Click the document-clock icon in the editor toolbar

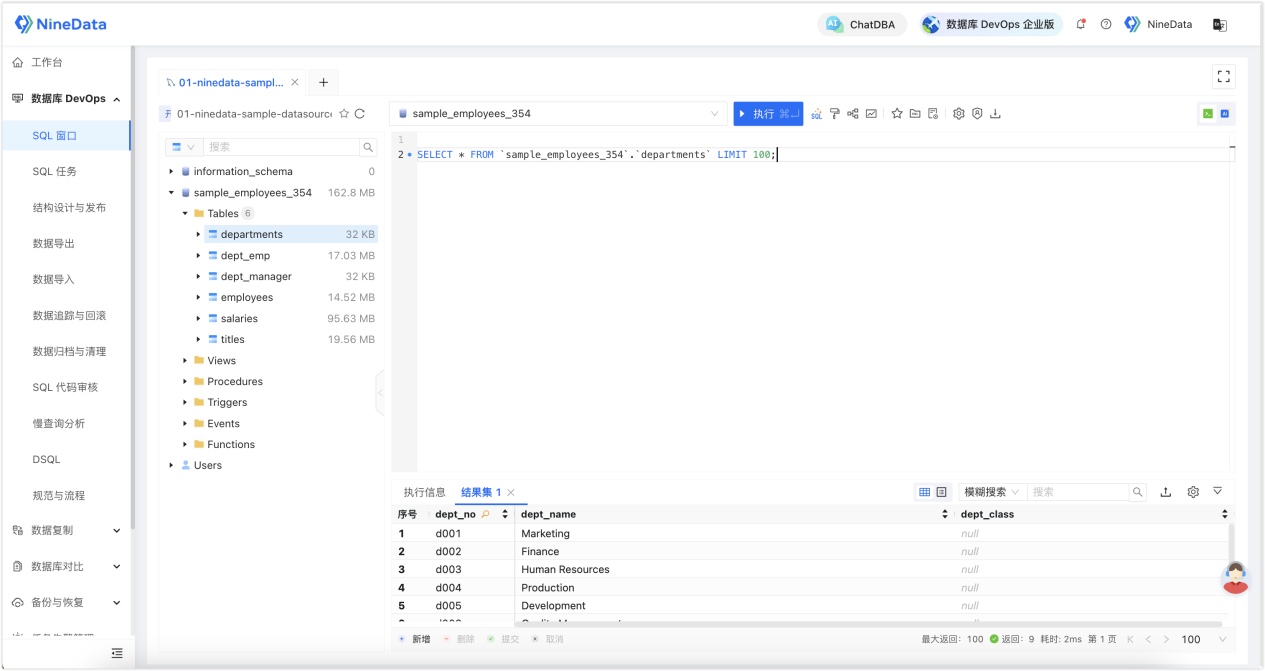pyautogui.click(x=933, y=114)
